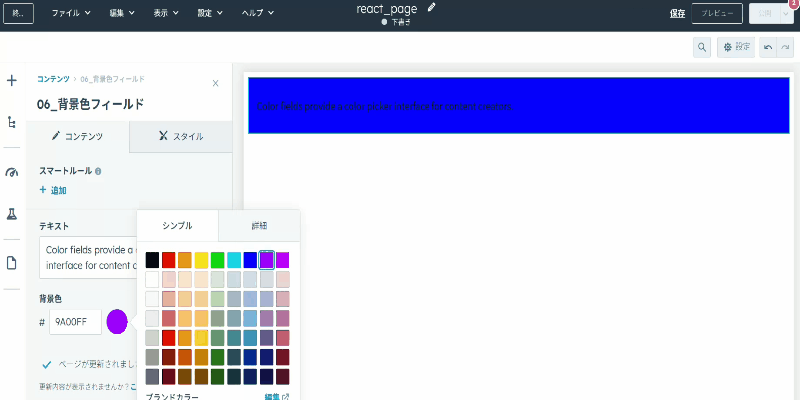Open the top bar 設定 menu
Screen dimensions: 800x400
click(x=210, y=13)
